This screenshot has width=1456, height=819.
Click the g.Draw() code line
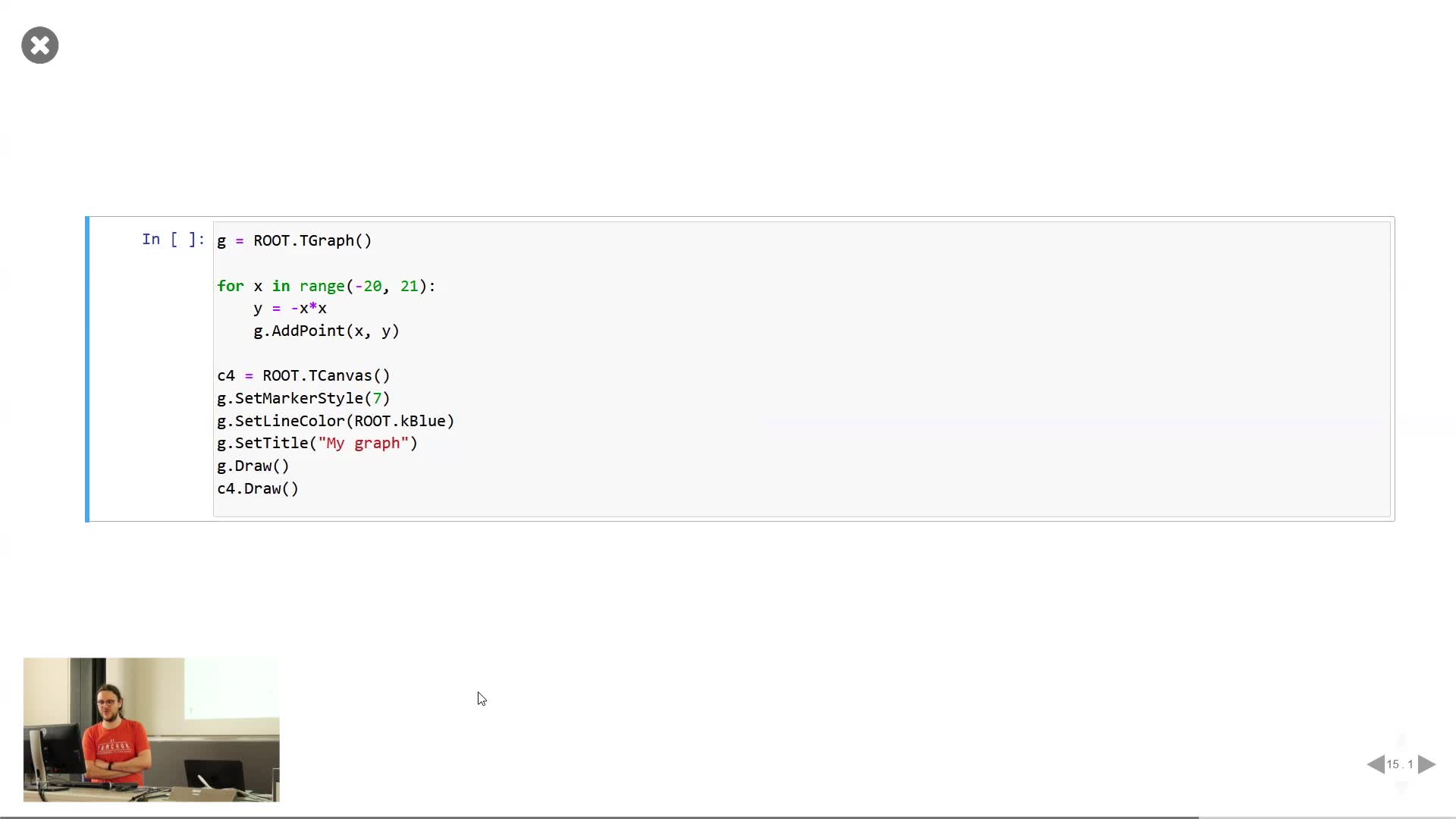click(253, 466)
